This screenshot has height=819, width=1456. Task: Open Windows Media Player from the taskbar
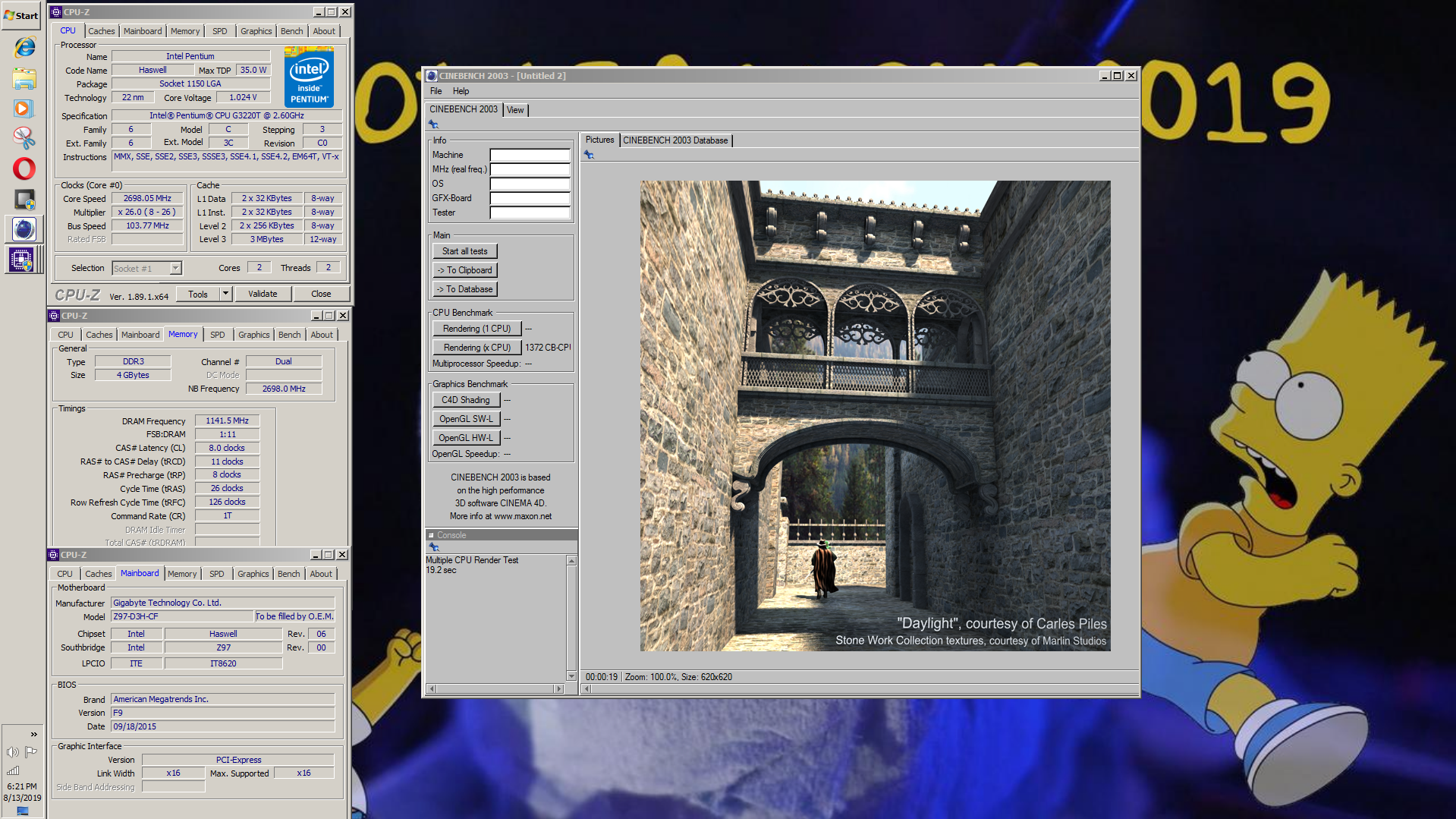coord(24,109)
